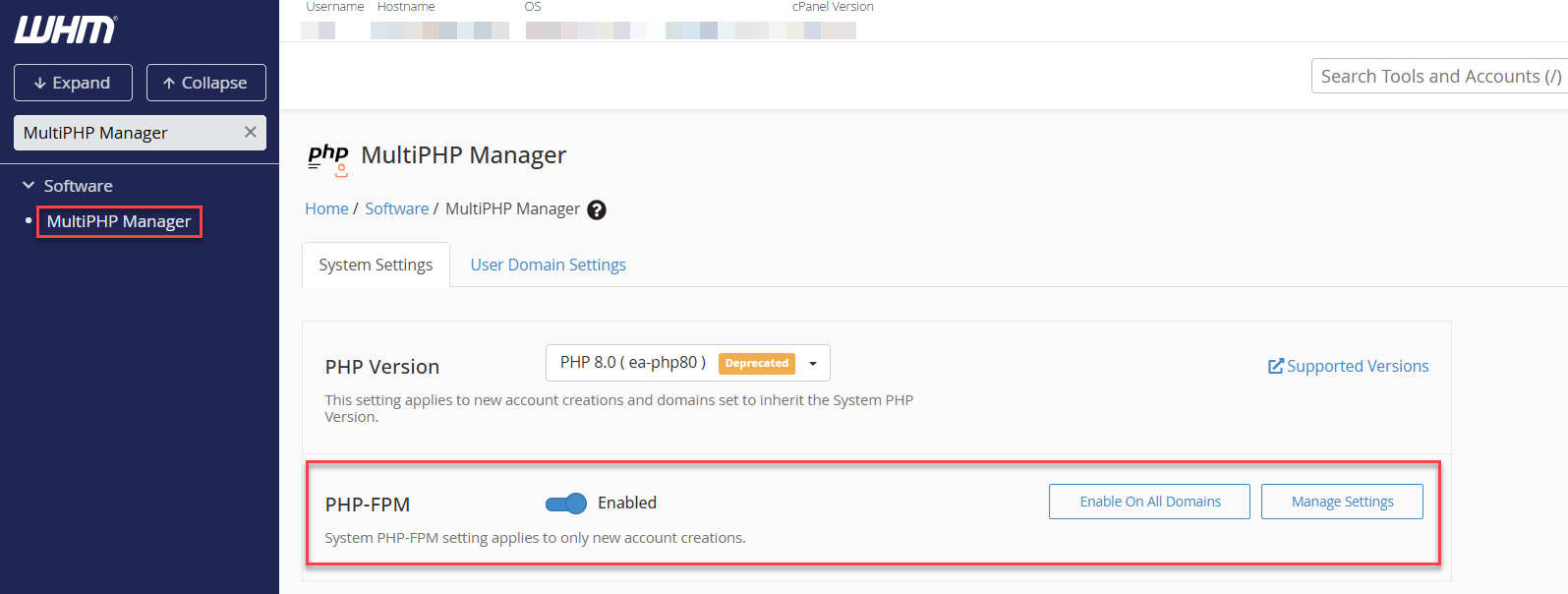Toggle the PHP-FPM Enabled switch
This screenshot has height=594, width=1568.
coord(566,504)
